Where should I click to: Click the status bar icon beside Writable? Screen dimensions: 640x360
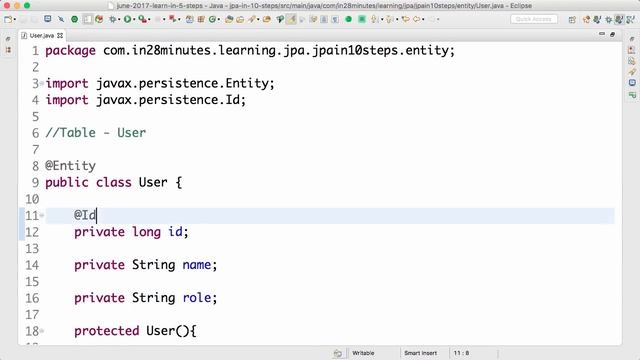click(x=338, y=353)
